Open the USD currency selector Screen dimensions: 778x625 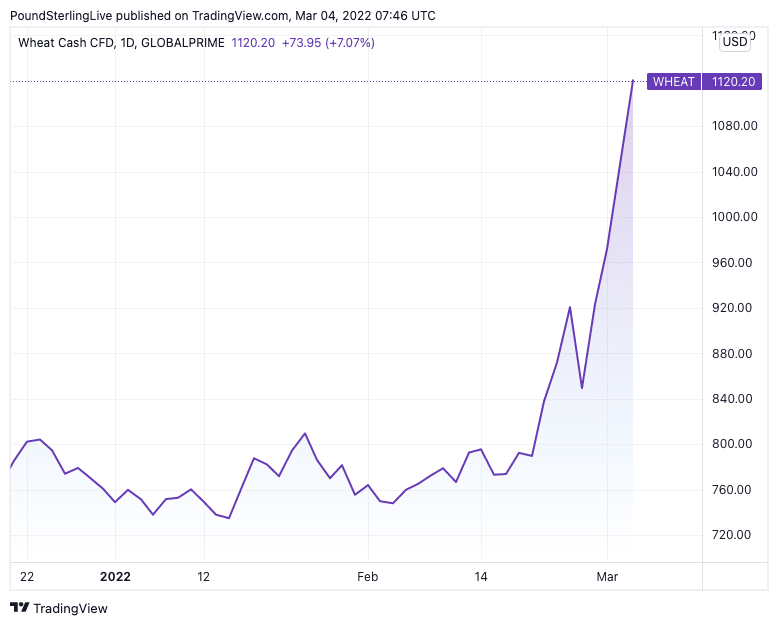click(x=735, y=41)
